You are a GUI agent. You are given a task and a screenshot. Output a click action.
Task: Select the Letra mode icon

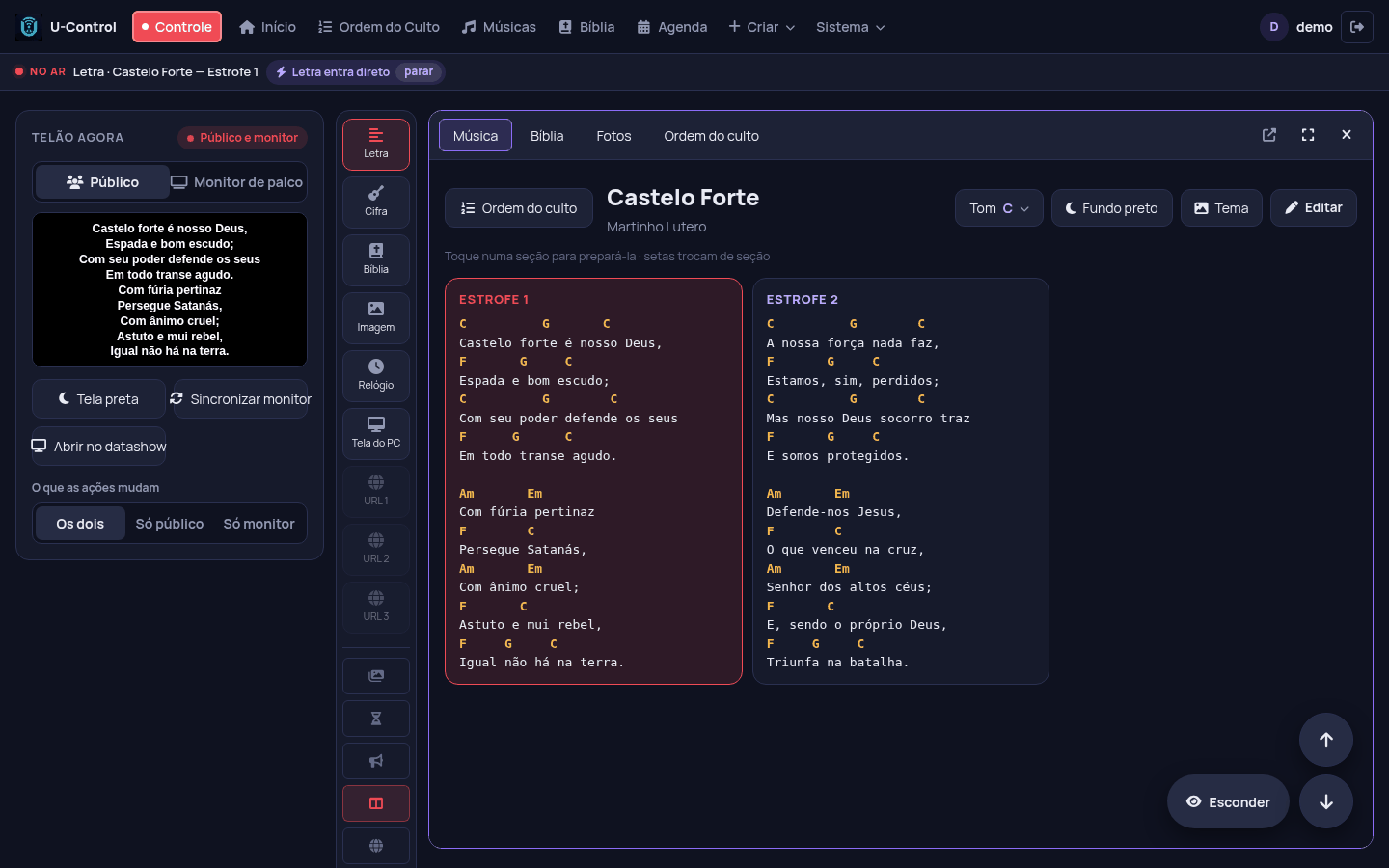pyautogui.click(x=376, y=145)
